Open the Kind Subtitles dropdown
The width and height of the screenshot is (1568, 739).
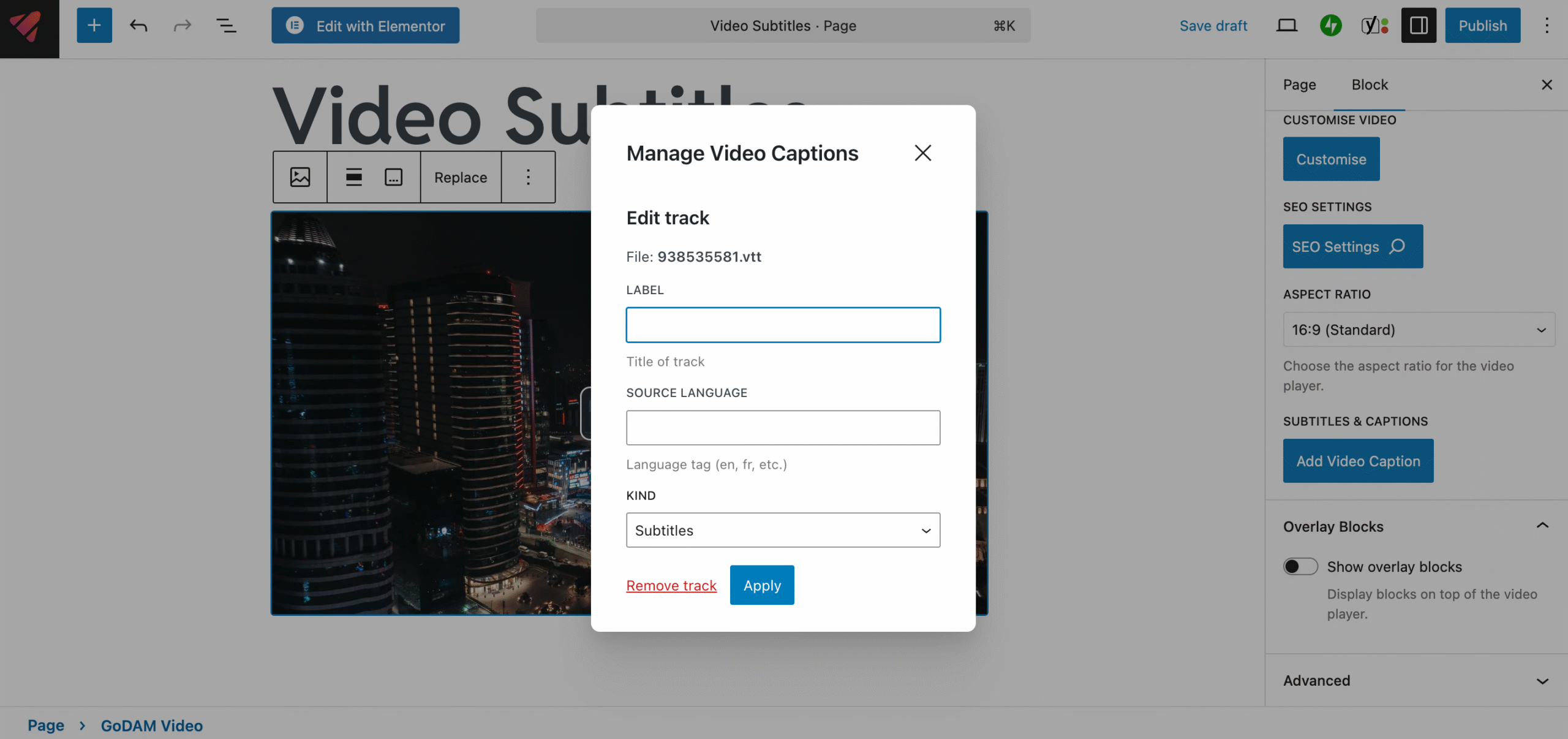[782, 530]
